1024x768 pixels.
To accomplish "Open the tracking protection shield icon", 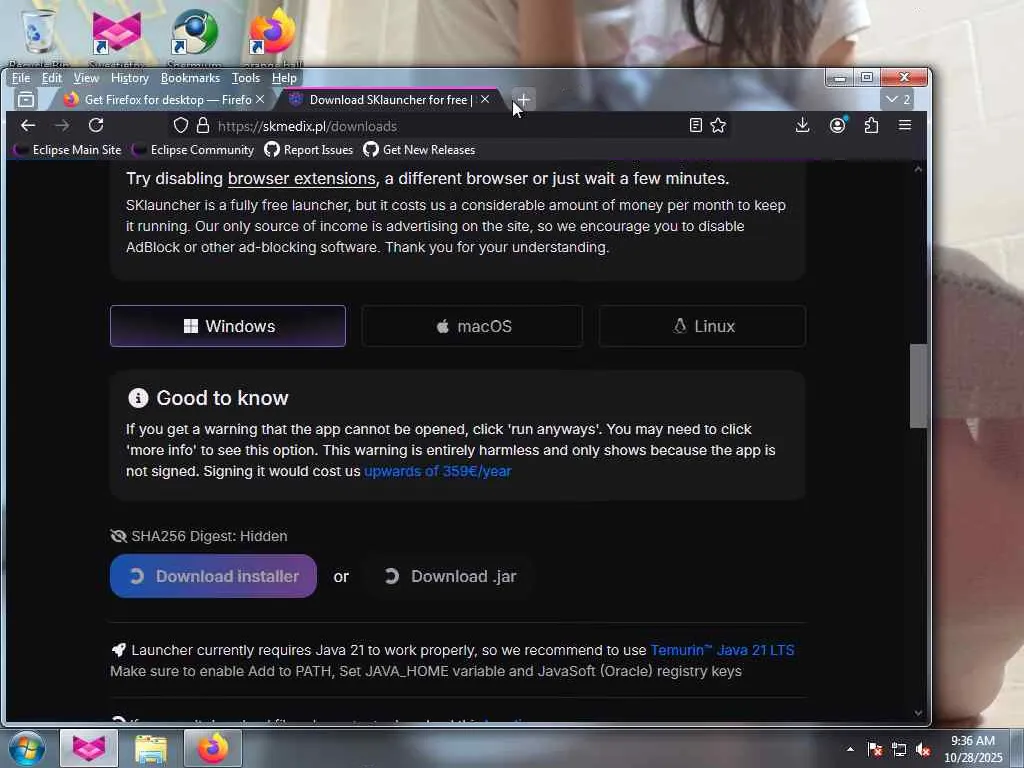I will (181, 125).
